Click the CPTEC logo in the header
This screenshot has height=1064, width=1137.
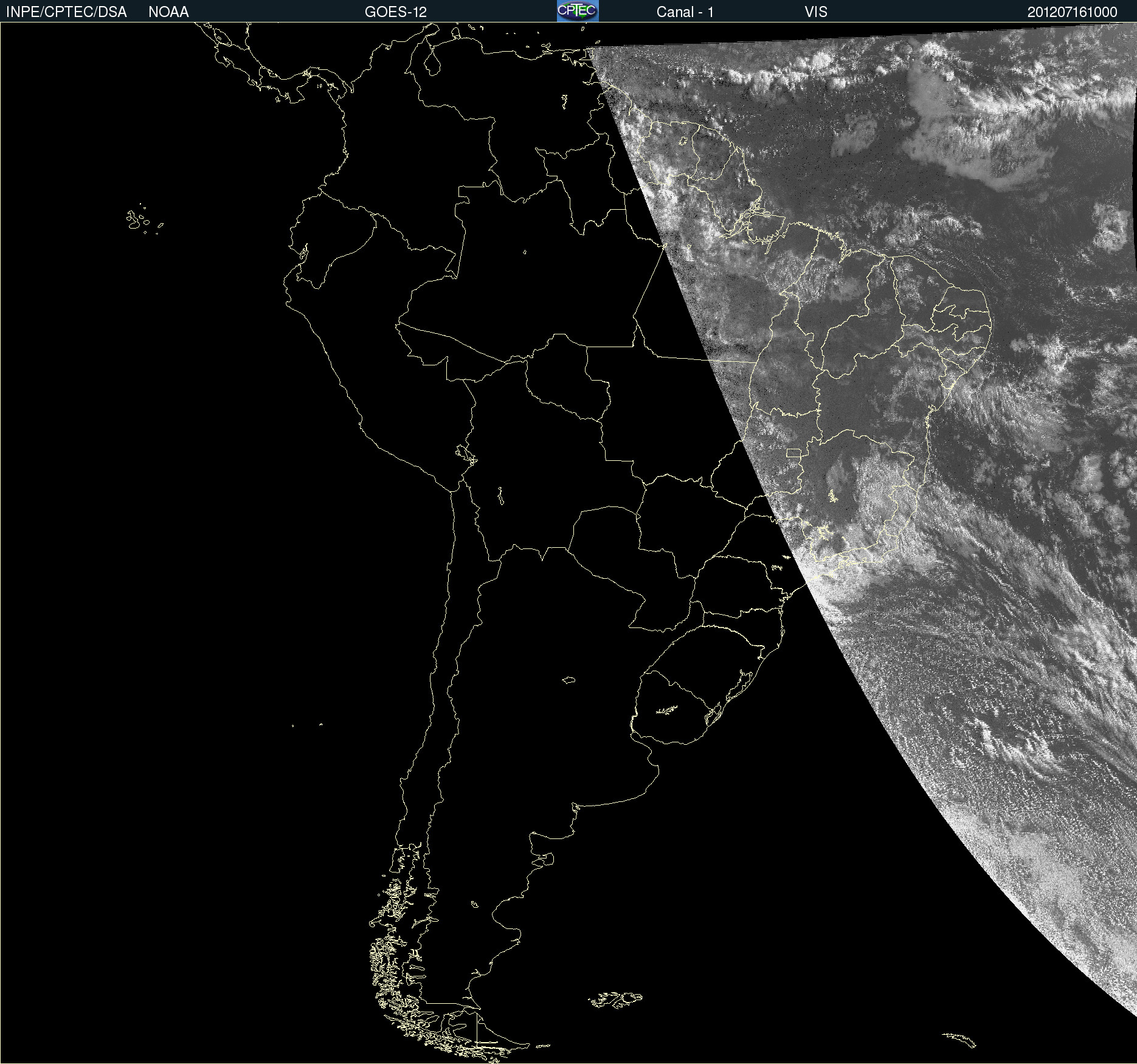point(578,11)
